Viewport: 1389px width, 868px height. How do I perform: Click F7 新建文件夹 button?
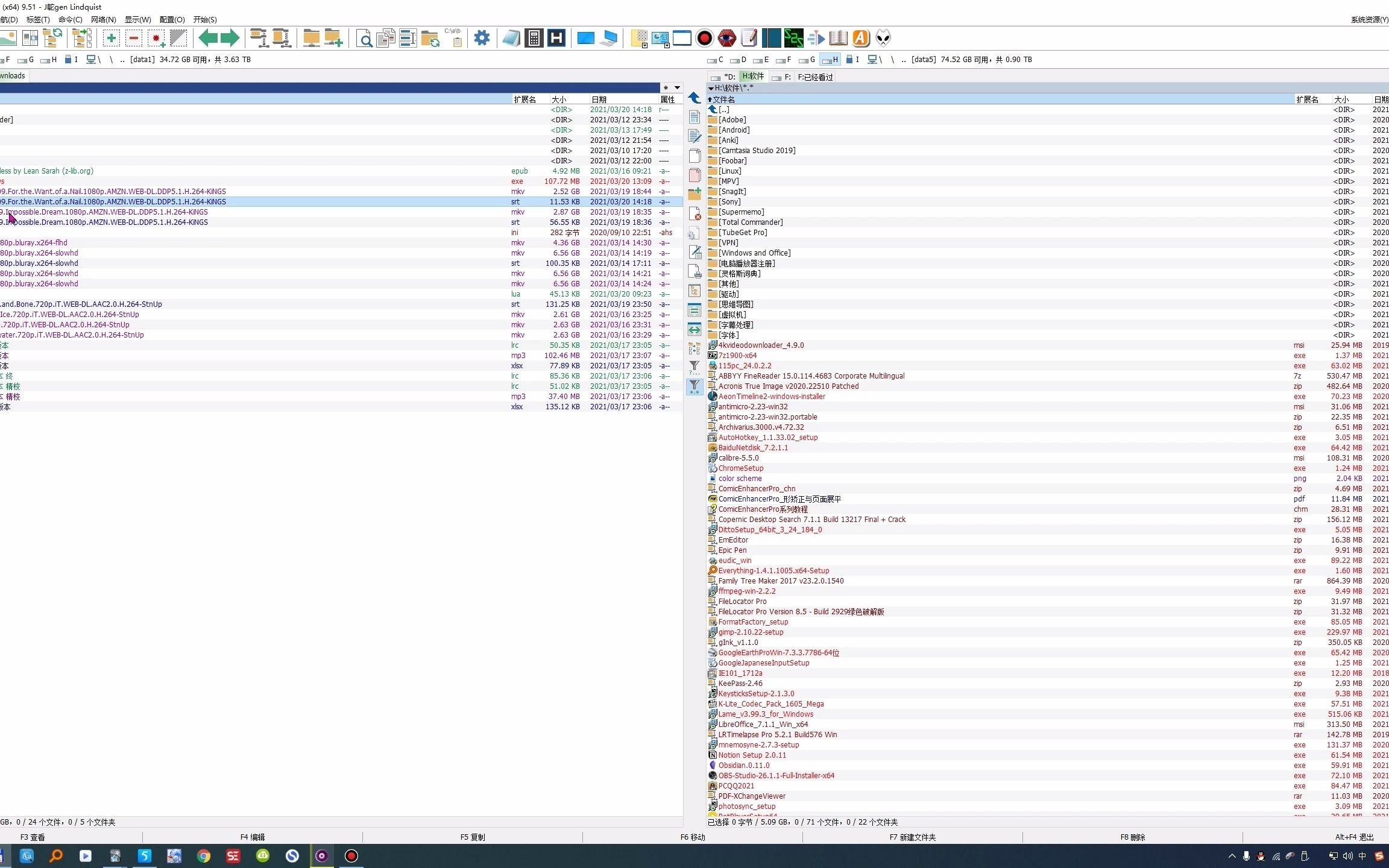point(913,837)
